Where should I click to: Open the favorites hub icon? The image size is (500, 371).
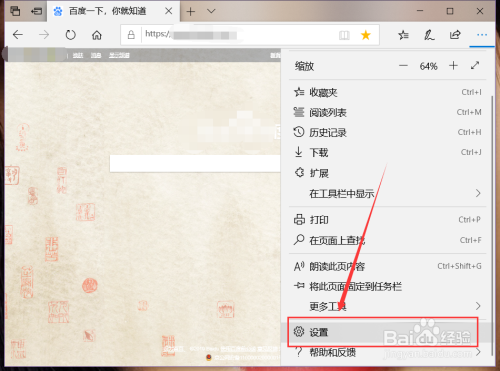click(x=403, y=35)
